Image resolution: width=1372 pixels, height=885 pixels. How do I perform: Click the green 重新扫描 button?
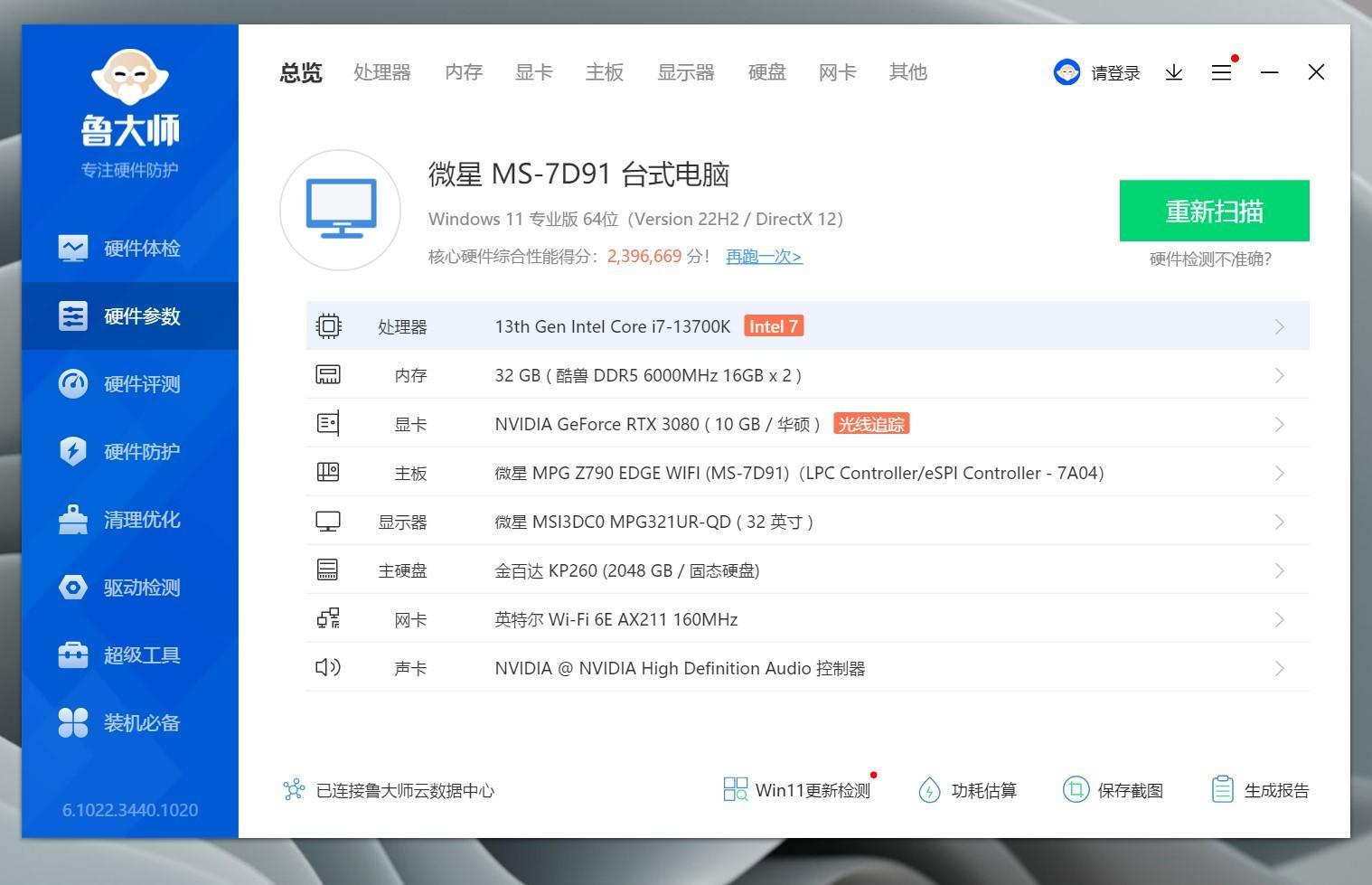point(1214,211)
